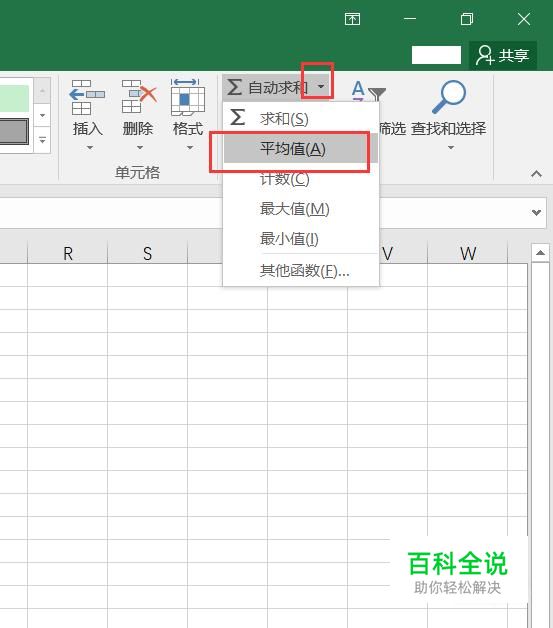Expand the Insert dropdown arrow

tap(90, 148)
